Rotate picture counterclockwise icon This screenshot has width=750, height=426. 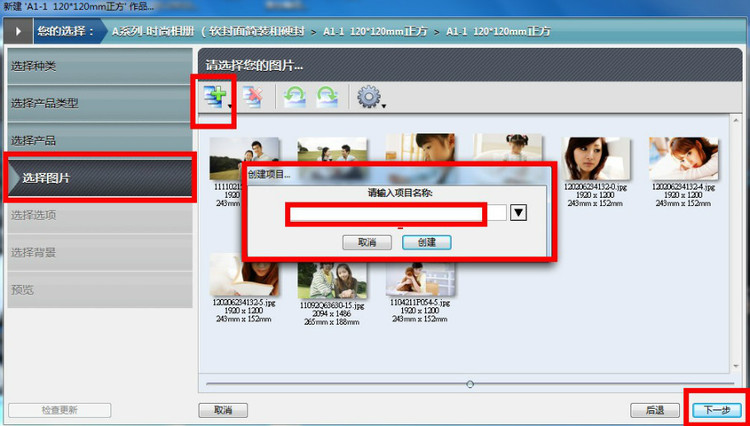pos(295,97)
